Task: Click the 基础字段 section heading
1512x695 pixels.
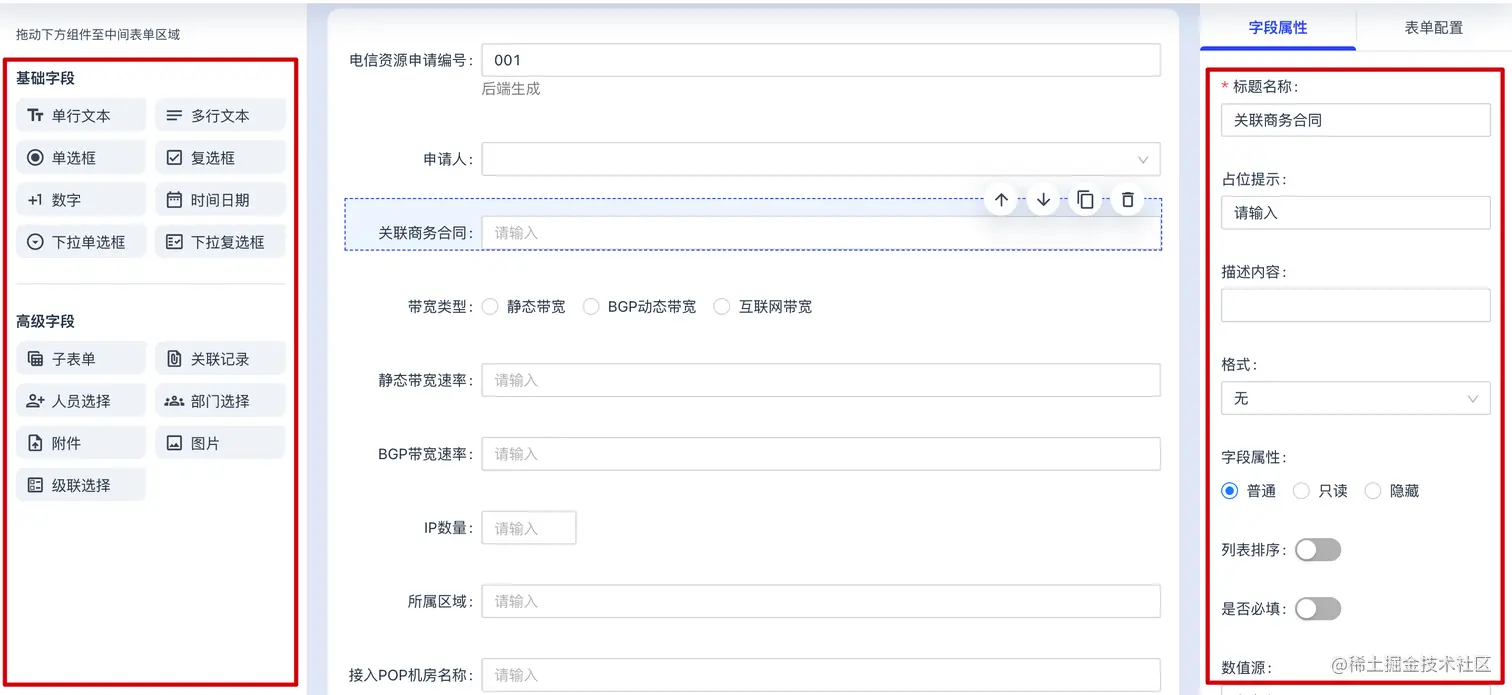Action: tap(46, 78)
